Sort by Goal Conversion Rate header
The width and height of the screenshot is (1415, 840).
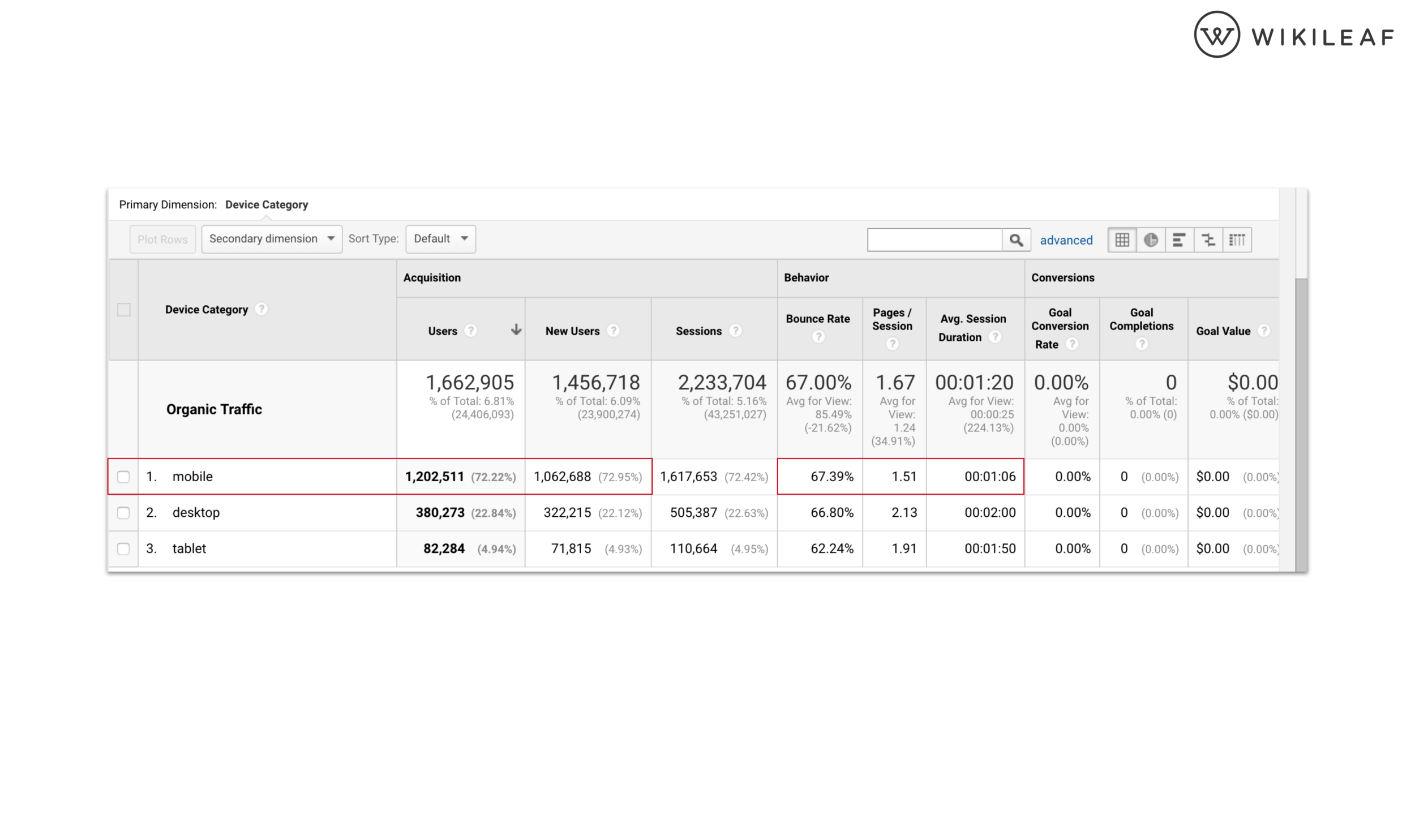pyautogui.click(x=1060, y=328)
